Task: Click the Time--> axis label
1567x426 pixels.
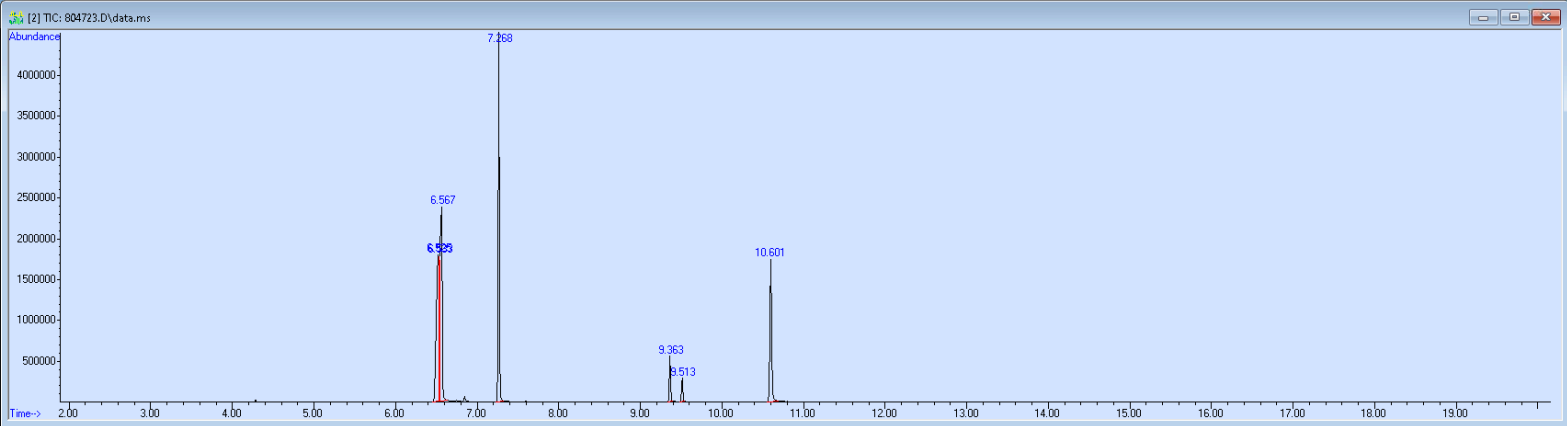Action: click(25, 412)
